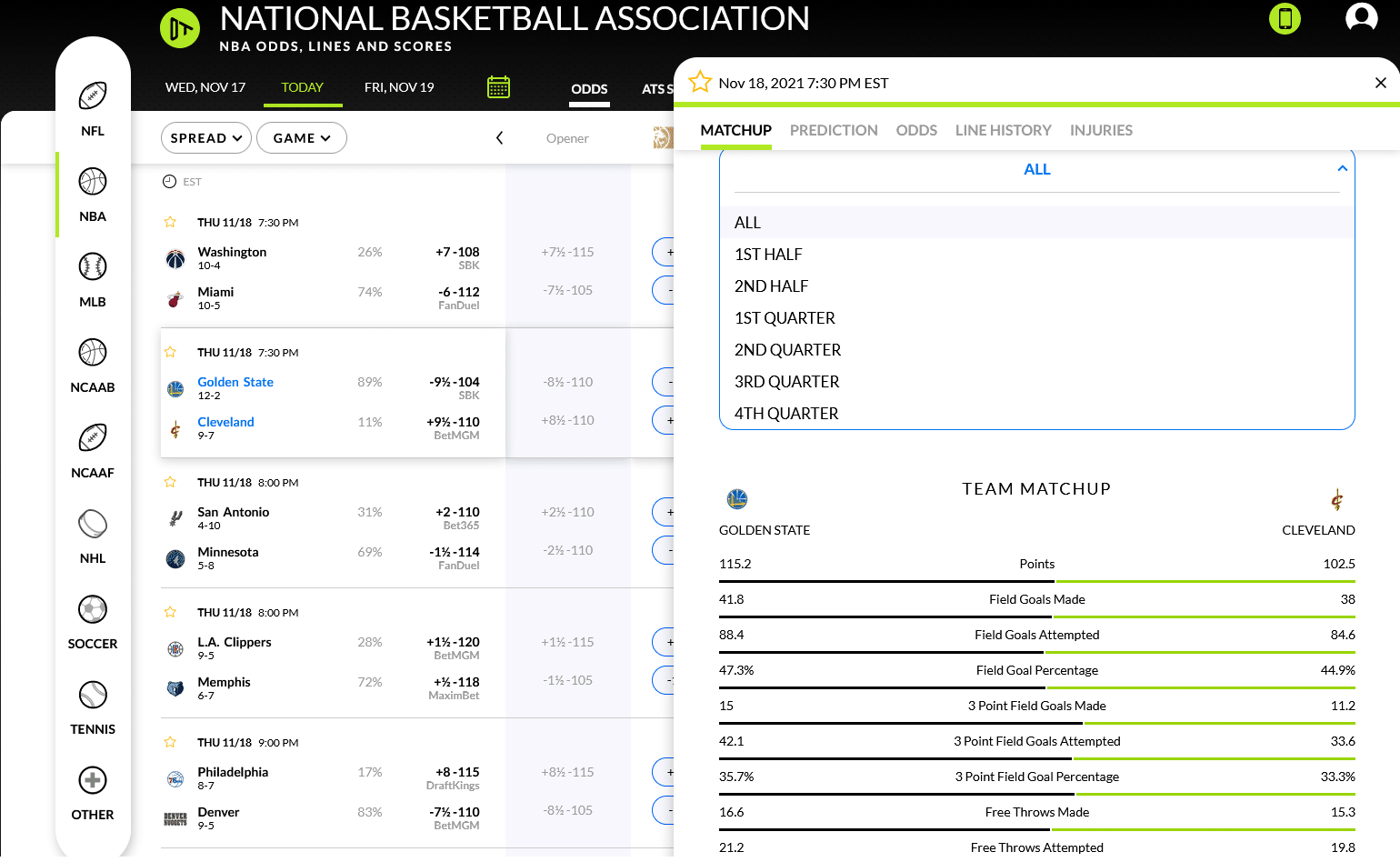The width and height of the screenshot is (1400, 862).
Task: Open the Golden State team page
Action: point(235,381)
